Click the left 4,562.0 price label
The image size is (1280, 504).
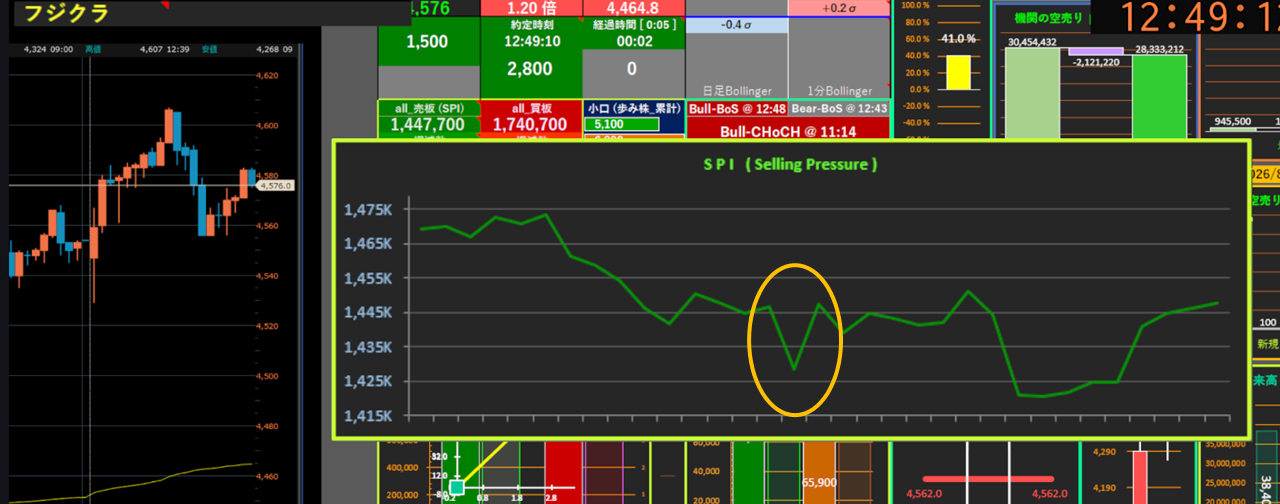925,493
